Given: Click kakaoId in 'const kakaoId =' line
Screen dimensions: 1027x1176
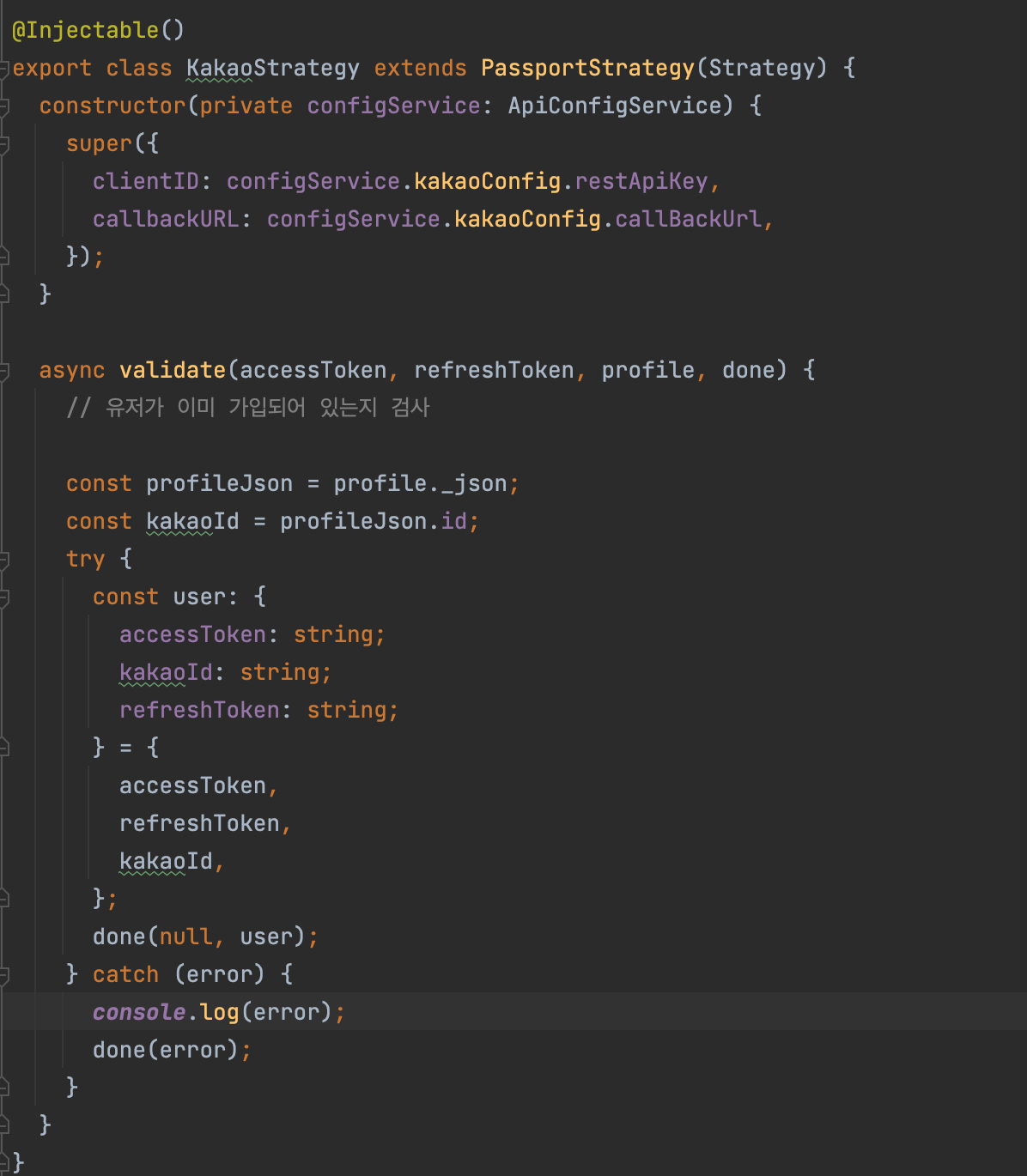Looking at the screenshot, I should (x=192, y=521).
